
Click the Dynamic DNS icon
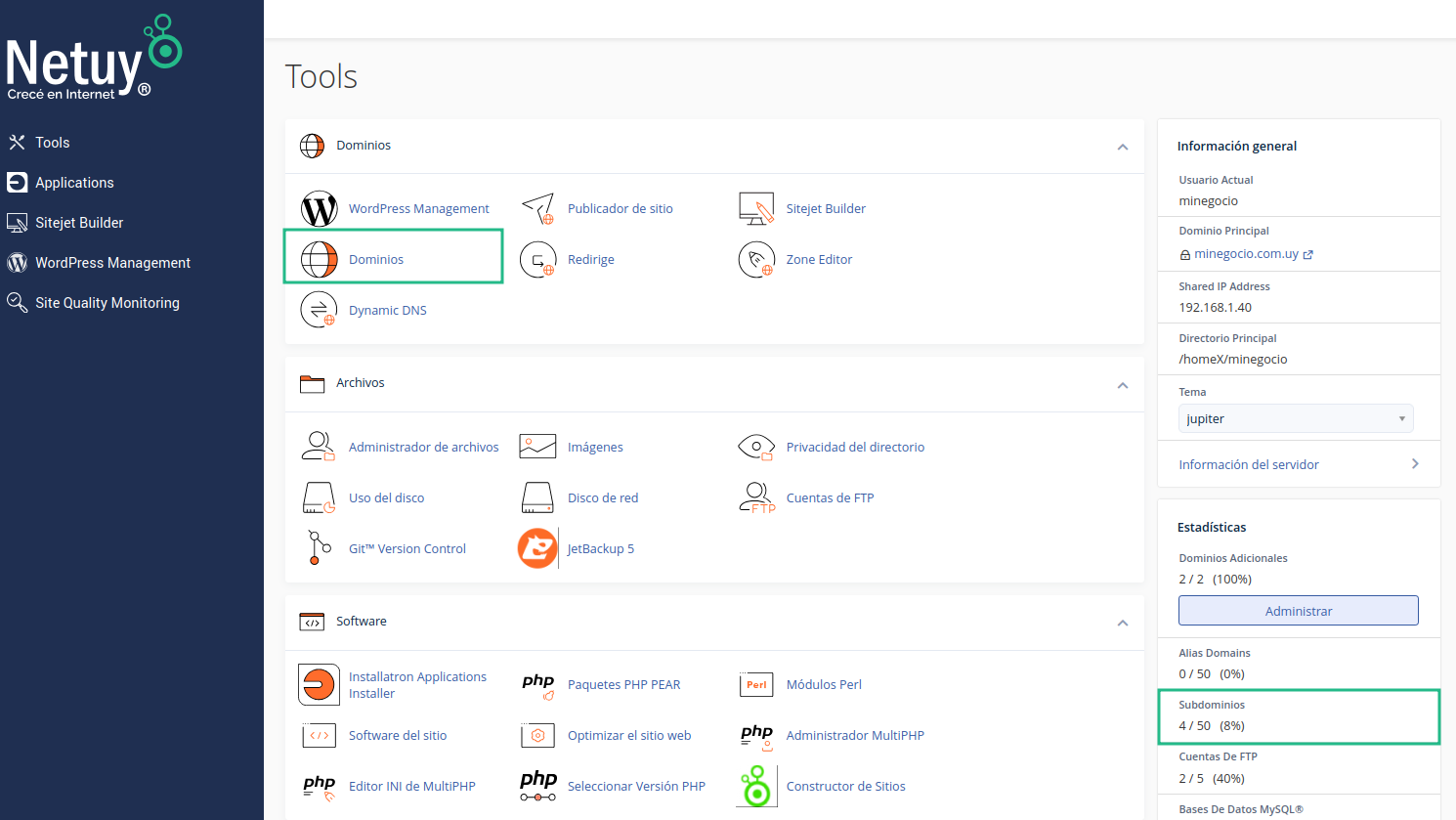click(319, 311)
